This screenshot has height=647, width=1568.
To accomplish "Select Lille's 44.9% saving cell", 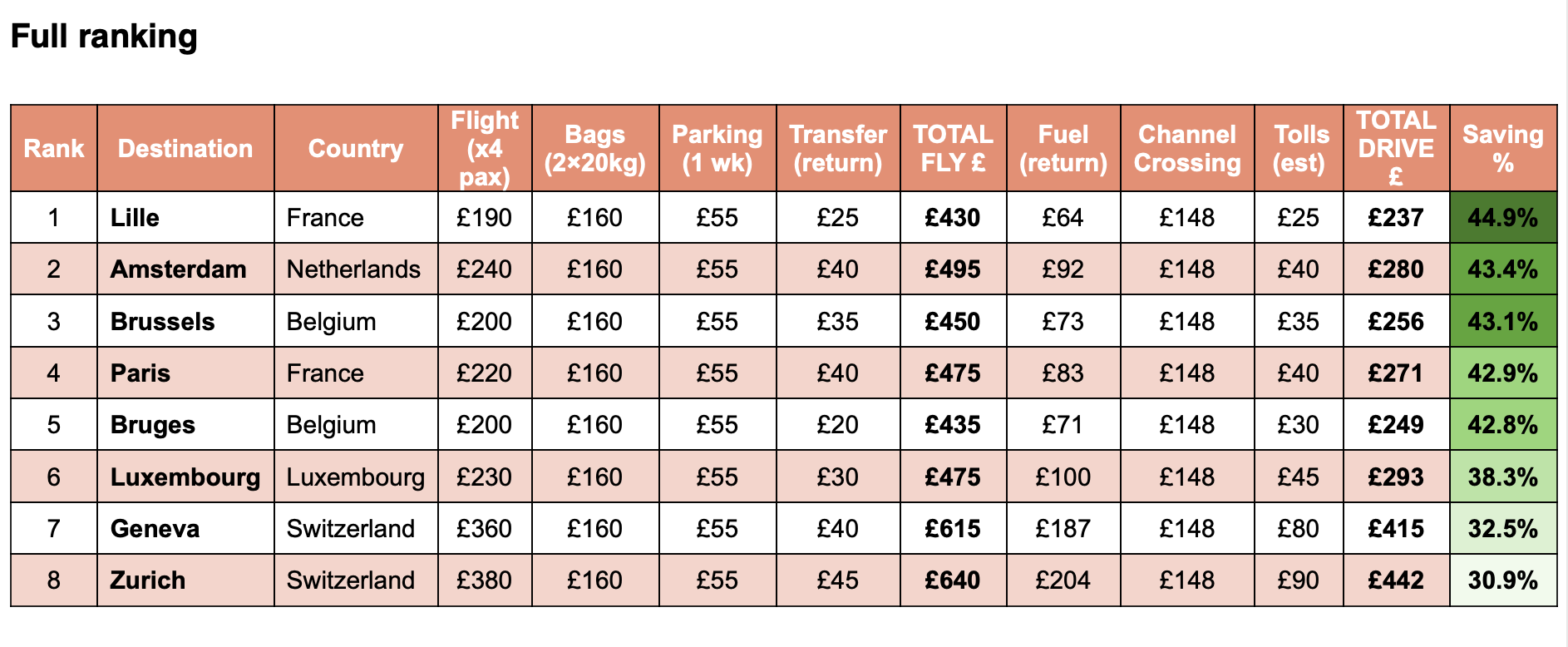I will 1503,217.
